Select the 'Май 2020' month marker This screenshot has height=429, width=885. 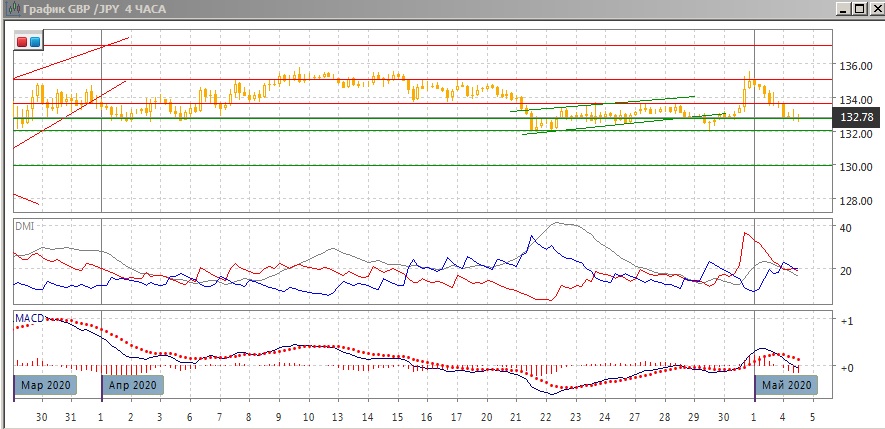coord(786,386)
